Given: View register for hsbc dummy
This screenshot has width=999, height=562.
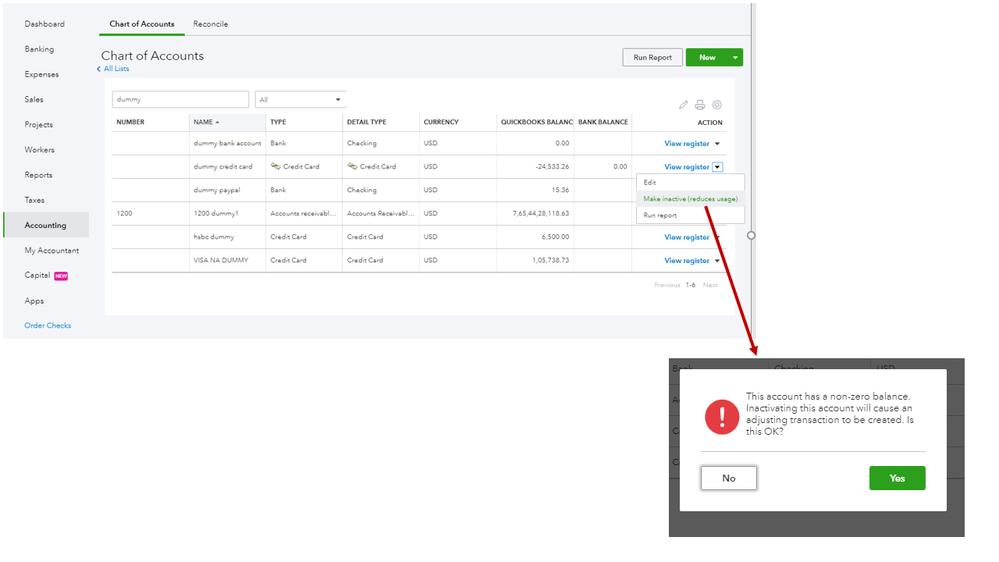Looking at the screenshot, I should click(x=686, y=237).
